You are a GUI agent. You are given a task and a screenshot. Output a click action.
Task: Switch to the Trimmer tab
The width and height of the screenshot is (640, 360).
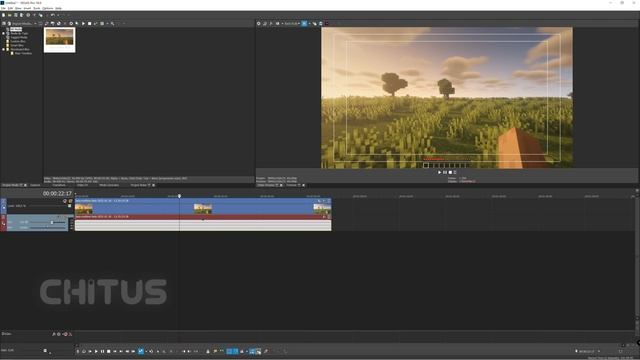pos(293,185)
